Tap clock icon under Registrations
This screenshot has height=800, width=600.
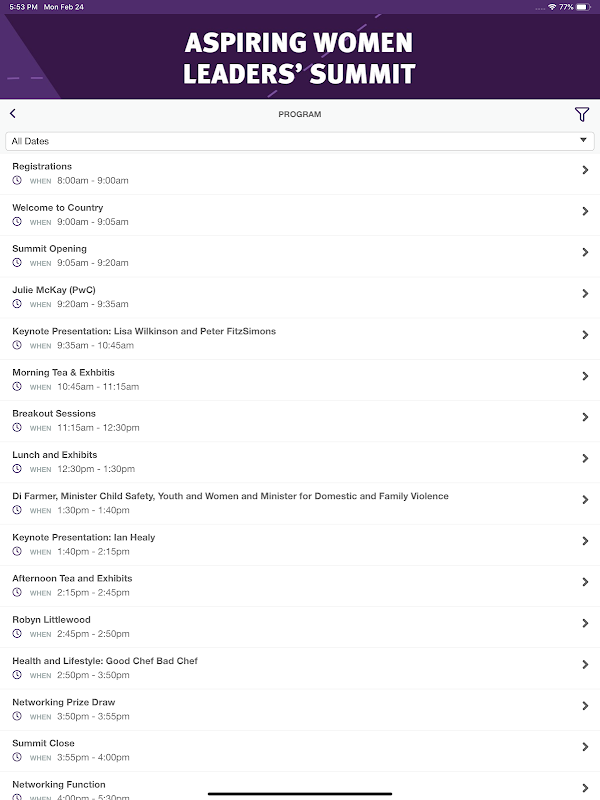(x=17, y=181)
